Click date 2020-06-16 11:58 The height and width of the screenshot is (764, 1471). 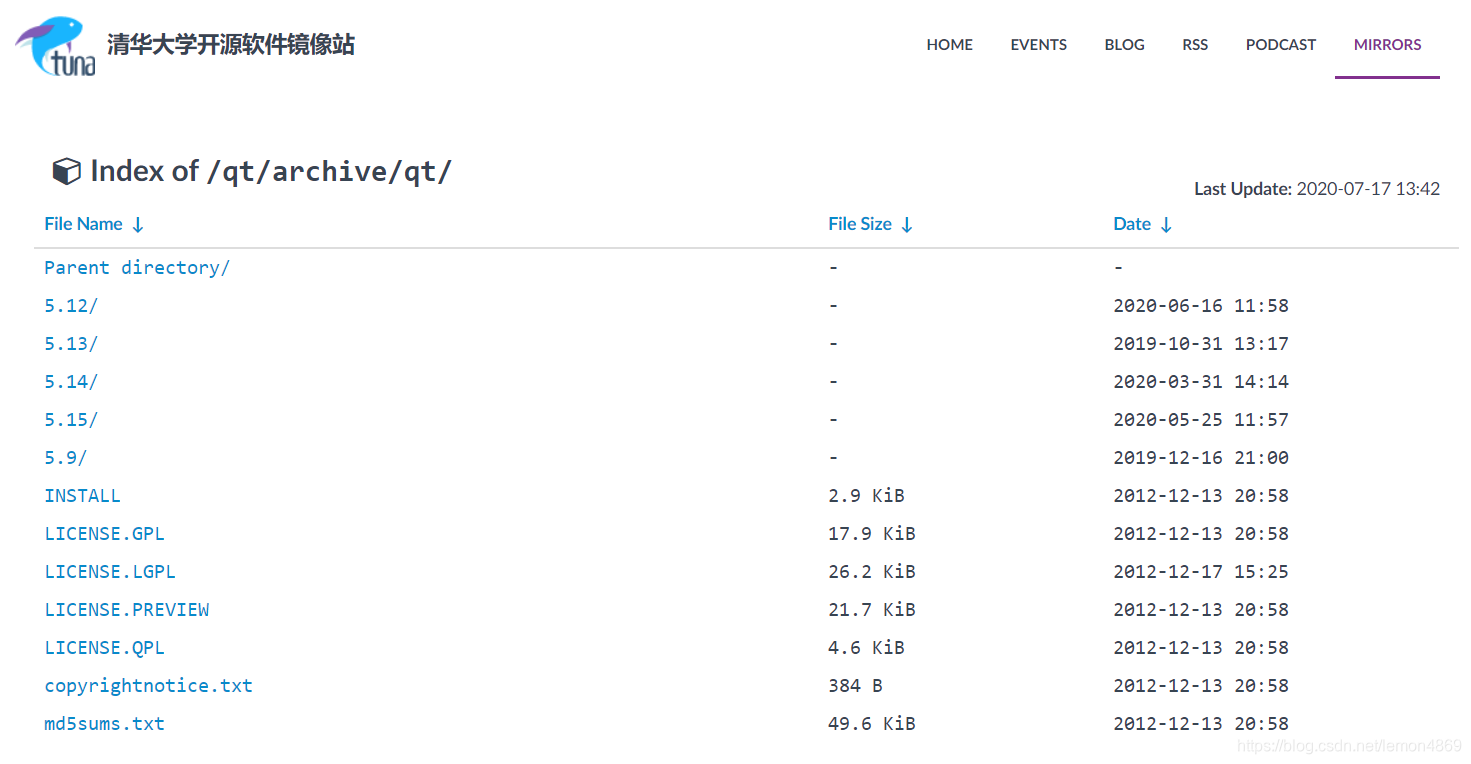[x=1201, y=306]
